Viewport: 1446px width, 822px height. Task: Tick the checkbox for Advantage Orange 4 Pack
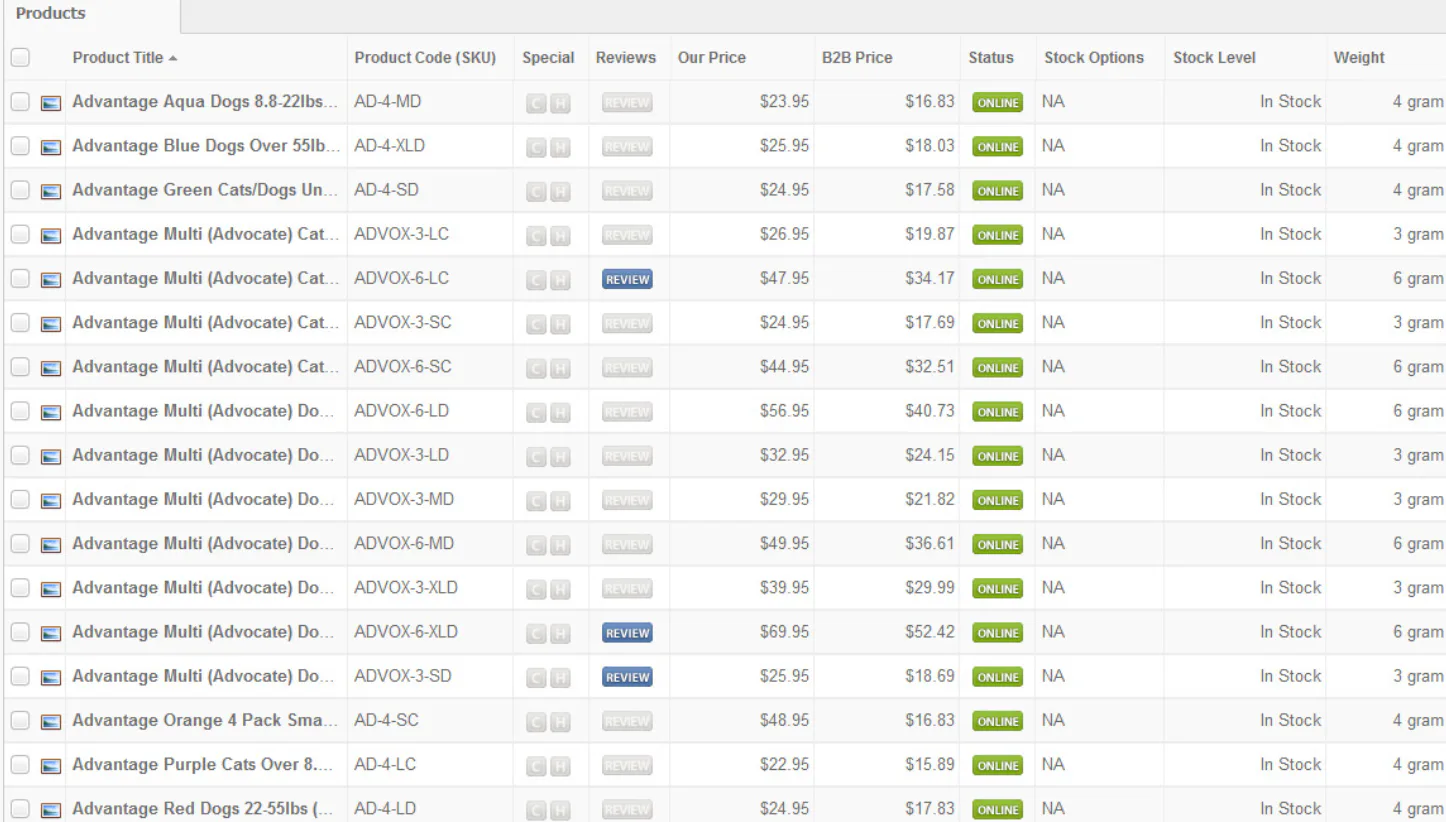[20, 721]
